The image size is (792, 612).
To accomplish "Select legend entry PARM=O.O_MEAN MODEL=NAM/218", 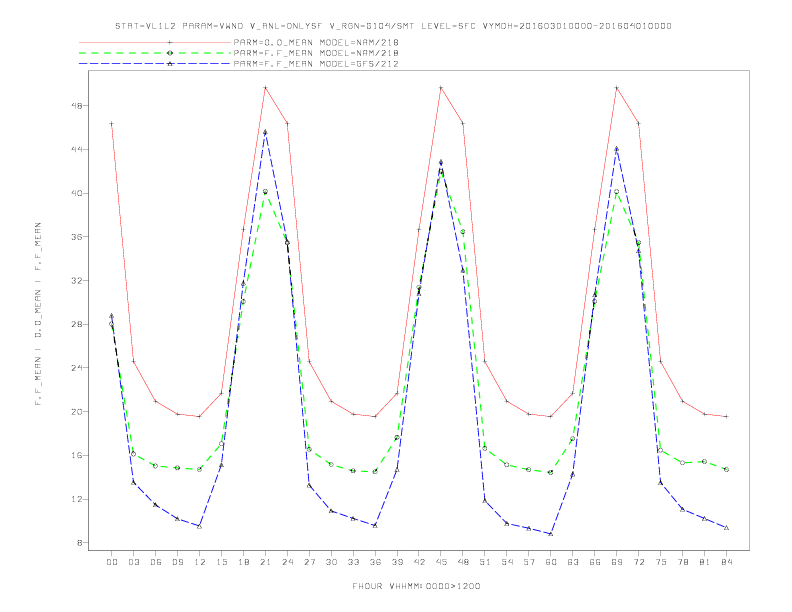I will (316, 42).
